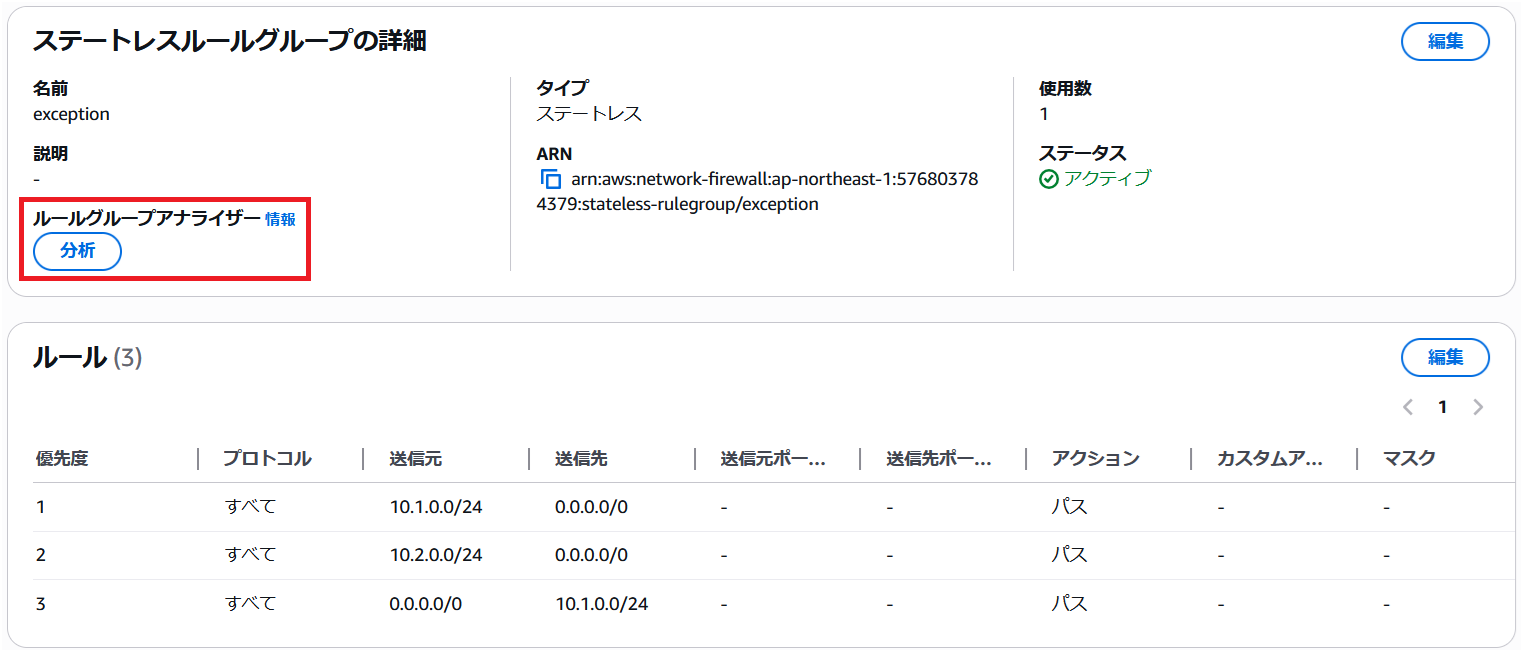Image resolution: width=1523 pixels, height=652 pixels.
Task: Click the previous page arrow in rules pagination
Action: click(1410, 406)
